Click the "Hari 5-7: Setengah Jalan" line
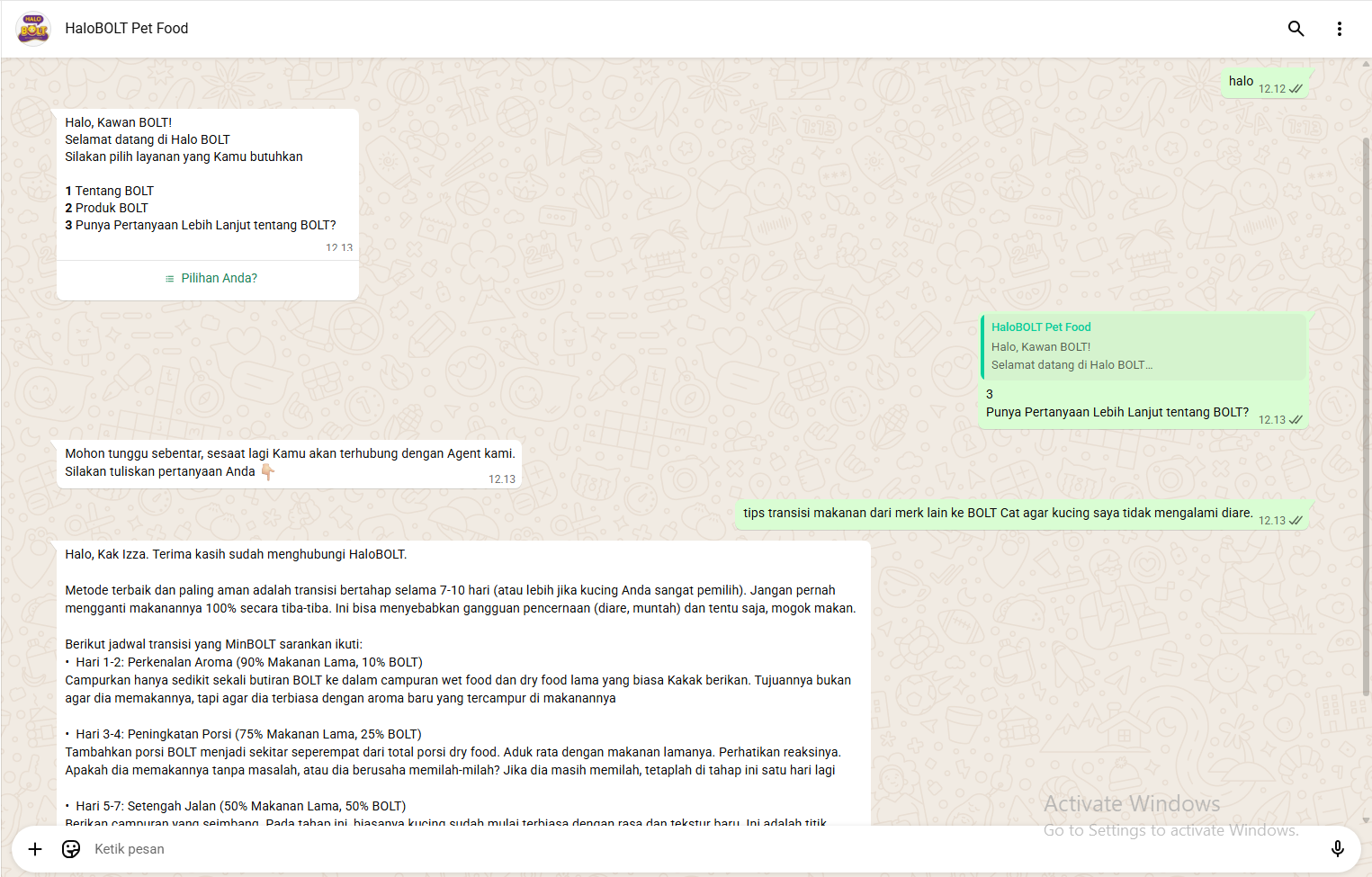Viewport: 1372px width, 877px height. tap(236, 806)
